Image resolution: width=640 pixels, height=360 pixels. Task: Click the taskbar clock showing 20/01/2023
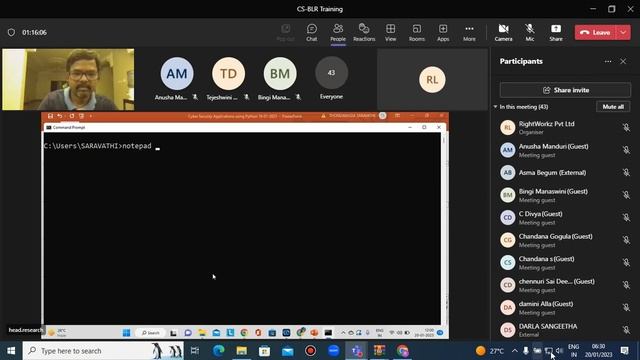598,351
